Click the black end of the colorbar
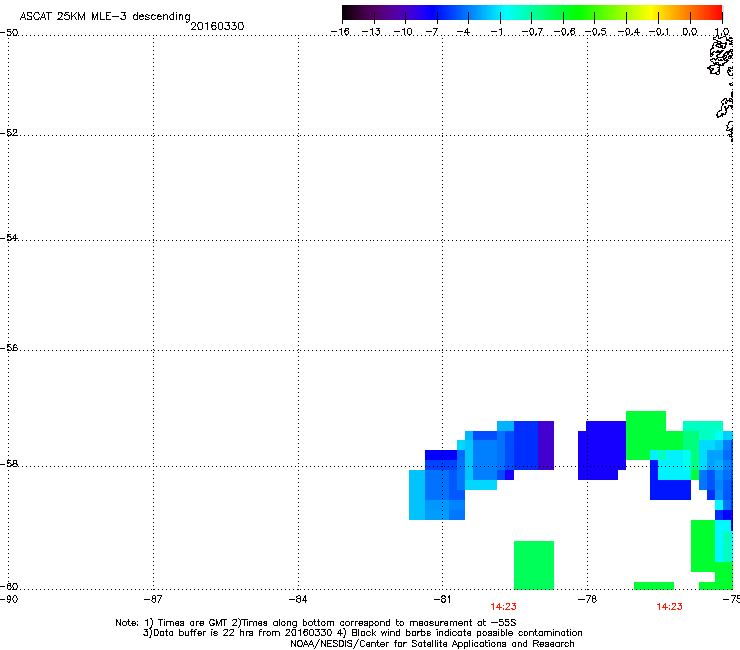This screenshot has width=740, height=650. (349, 13)
